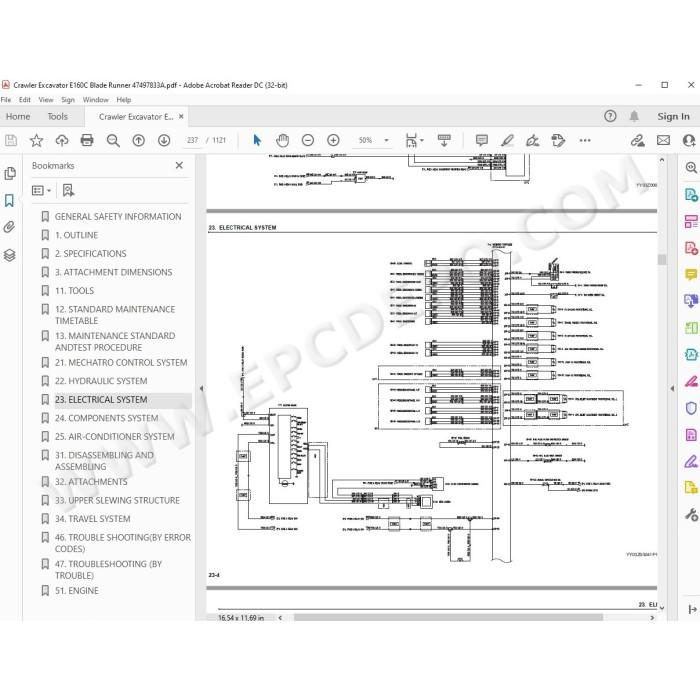Open 2. Specifications bookmark
Image resolution: width=700 pixels, height=700 pixels.
coord(90,254)
